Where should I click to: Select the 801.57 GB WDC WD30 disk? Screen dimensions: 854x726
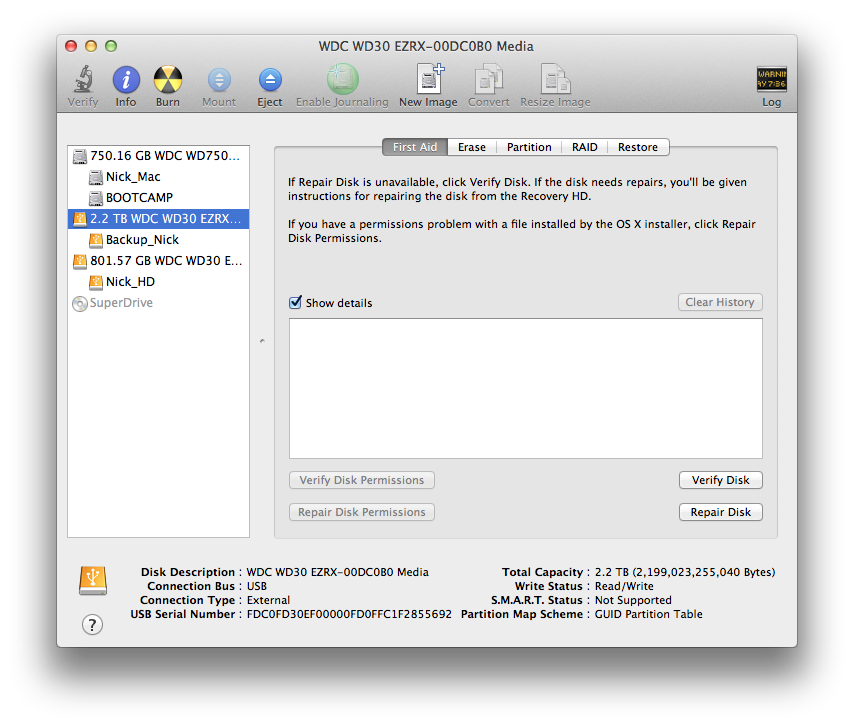click(x=158, y=261)
